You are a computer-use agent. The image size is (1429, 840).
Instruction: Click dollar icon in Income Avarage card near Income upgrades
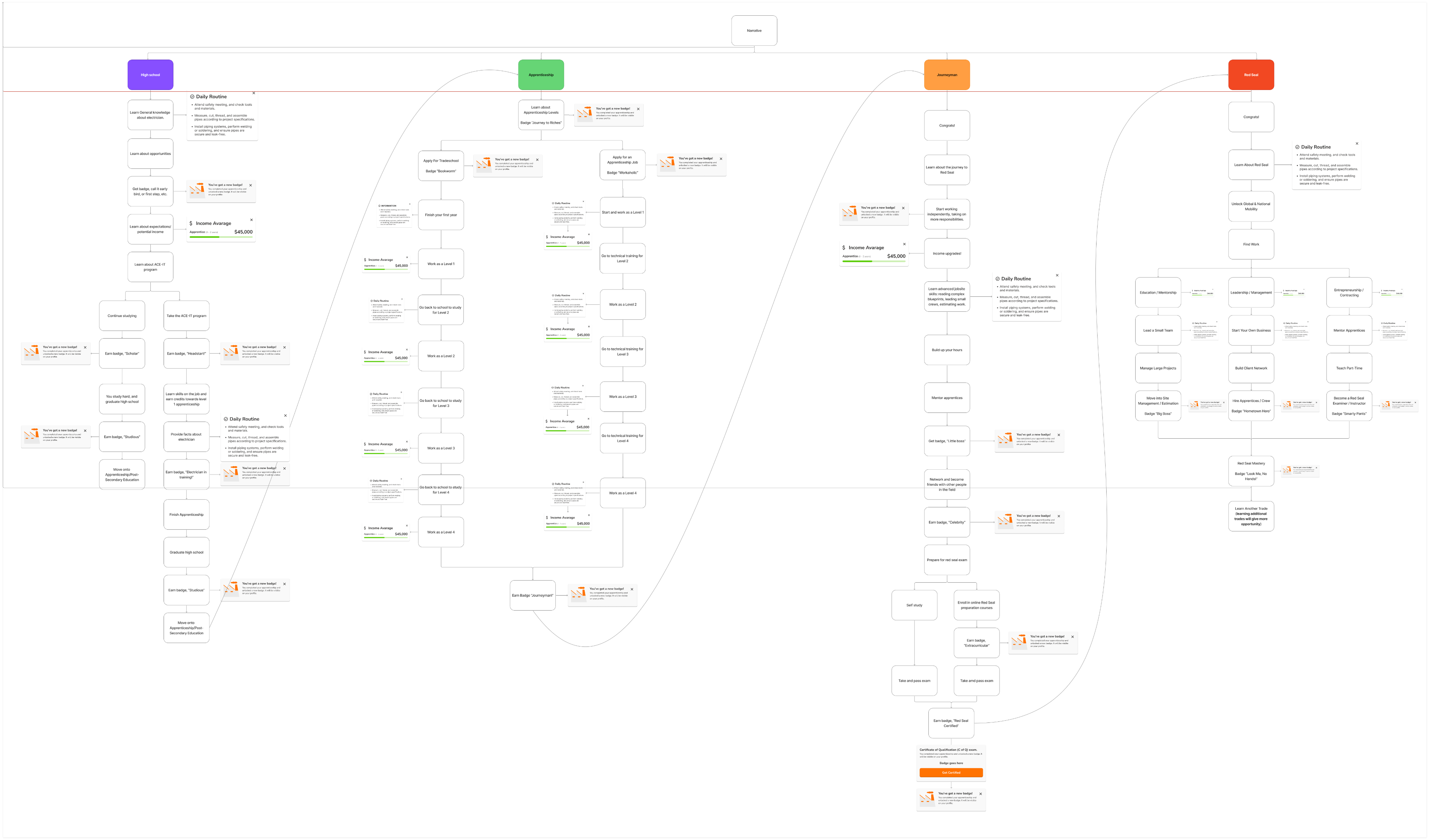click(844, 248)
